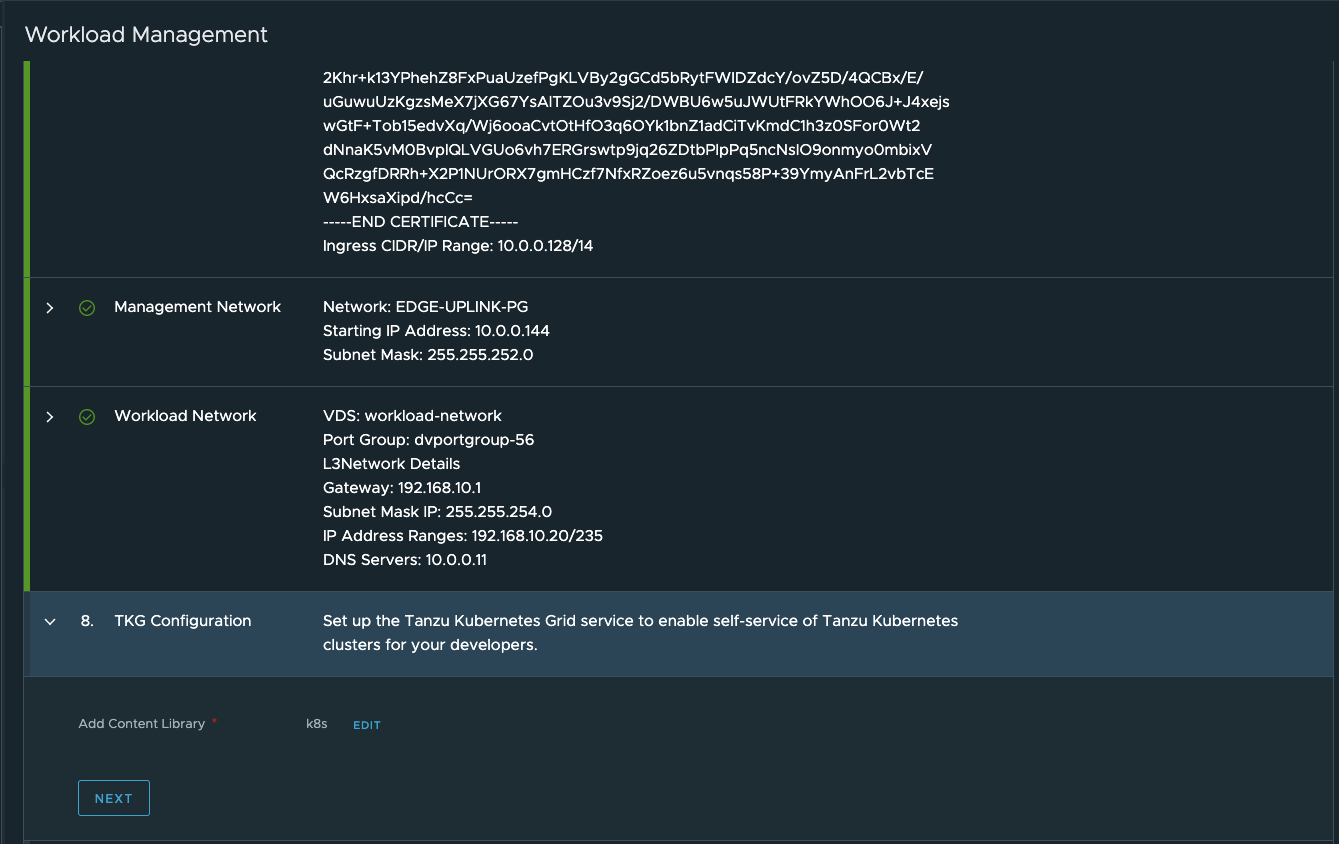Click the Ingress CIDR/IP Range line
This screenshot has height=844, width=1339.
coord(458,246)
